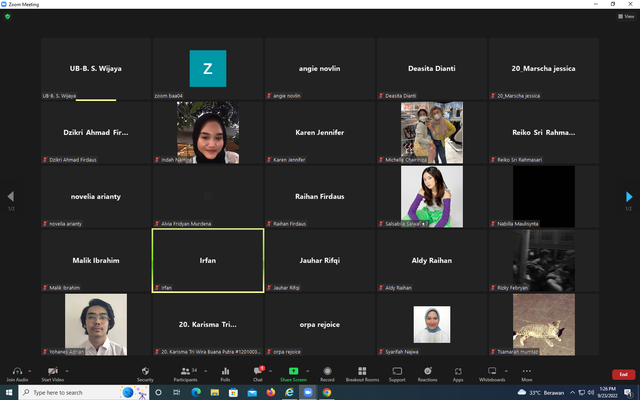Click the red End meeting button
The image size is (640, 400).
coord(623,374)
